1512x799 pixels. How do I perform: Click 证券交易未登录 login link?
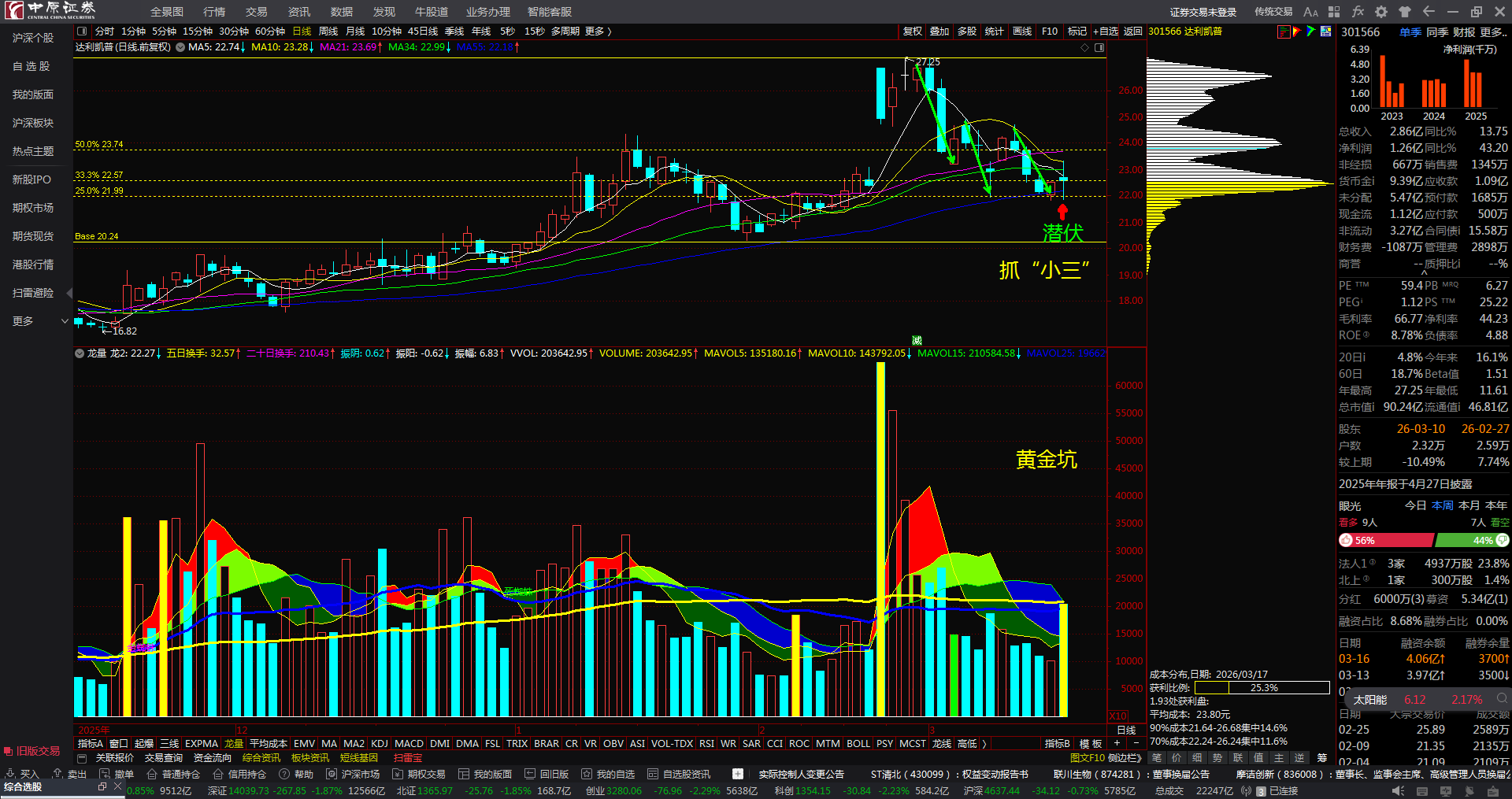(x=1203, y=12)
